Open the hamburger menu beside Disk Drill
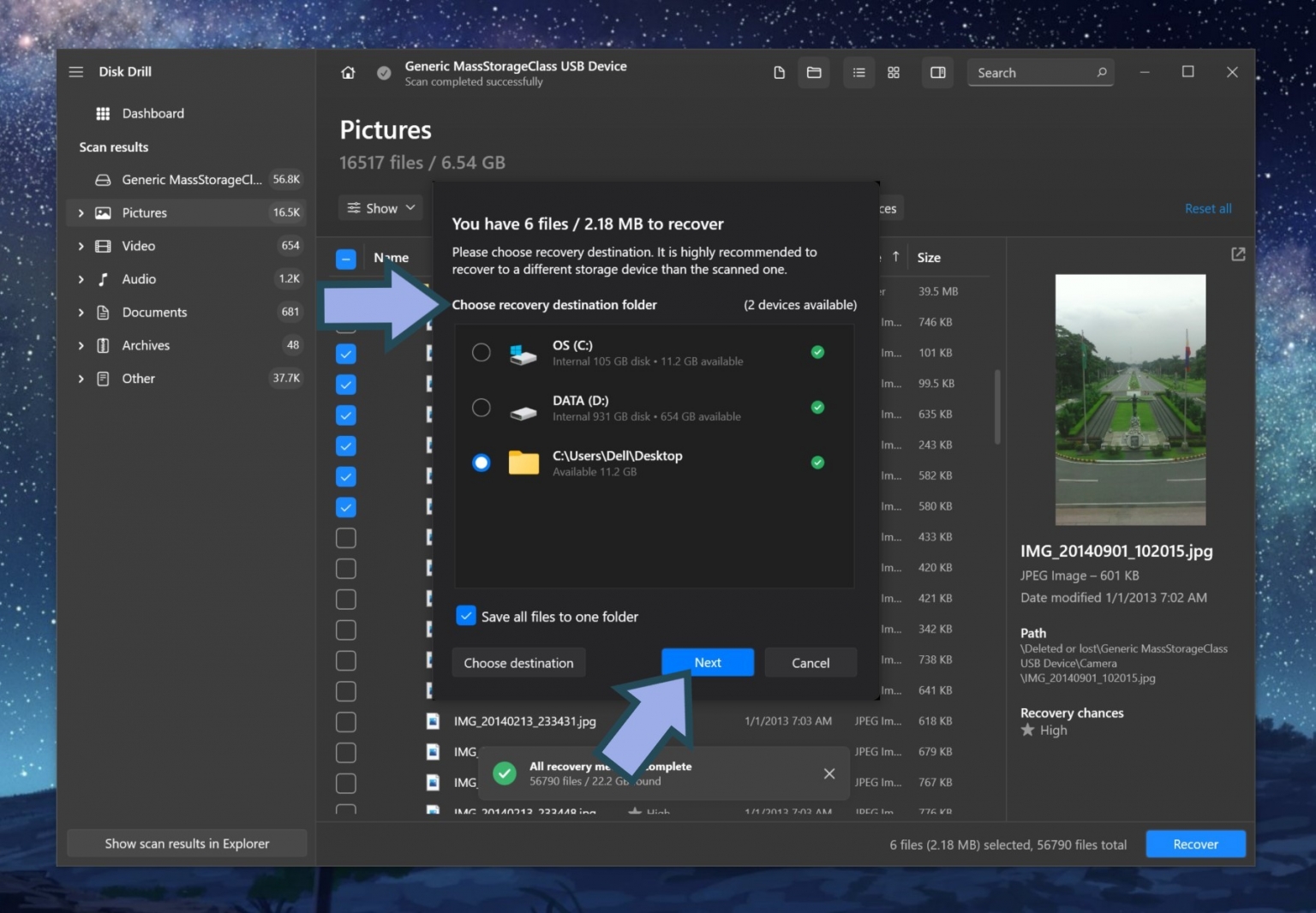The image size is (1316, 913). click(x=76, y=72)
